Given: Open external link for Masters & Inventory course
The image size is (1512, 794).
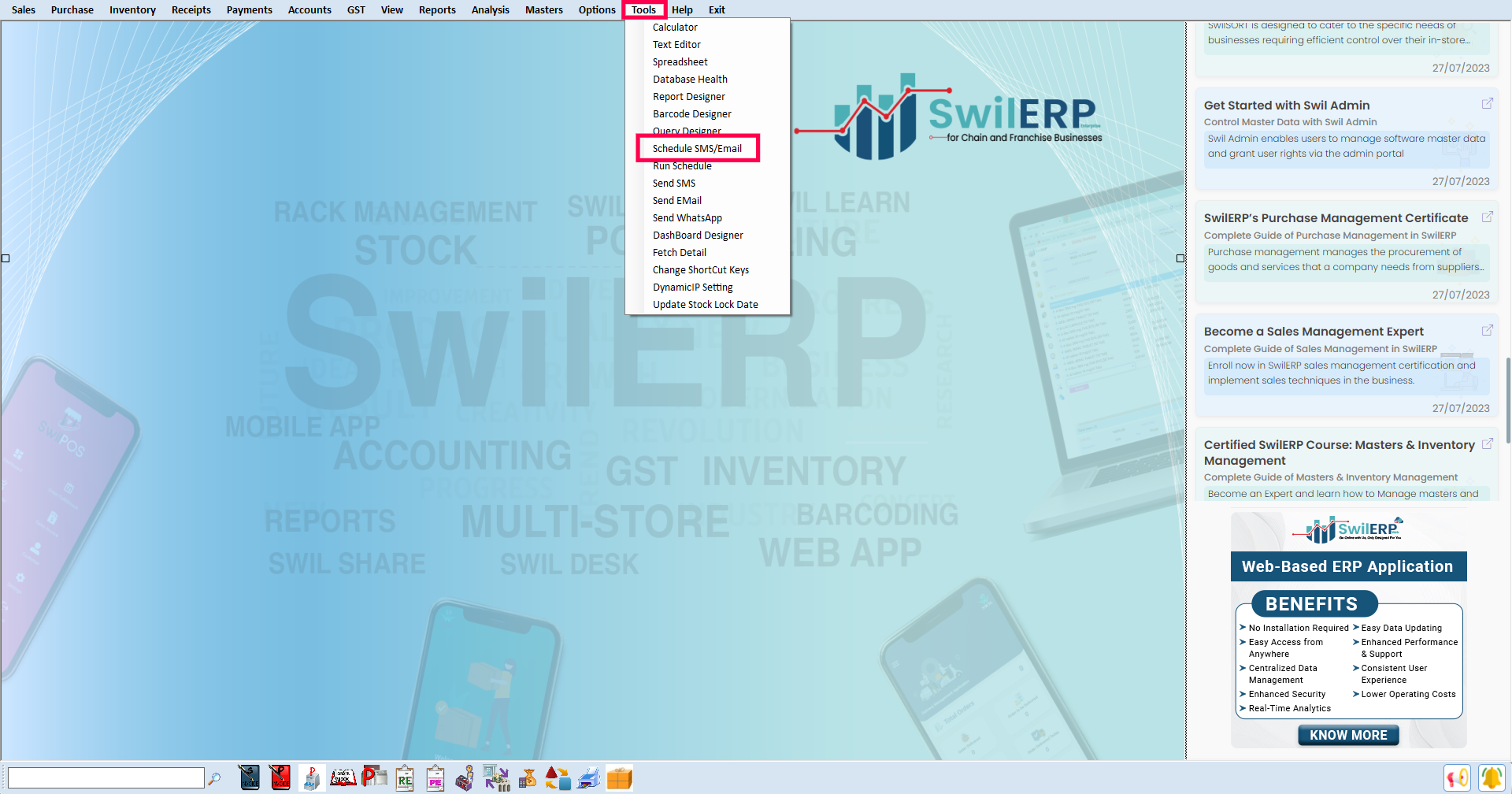Looking at the screenshot, I should (x=1487, y=443).
